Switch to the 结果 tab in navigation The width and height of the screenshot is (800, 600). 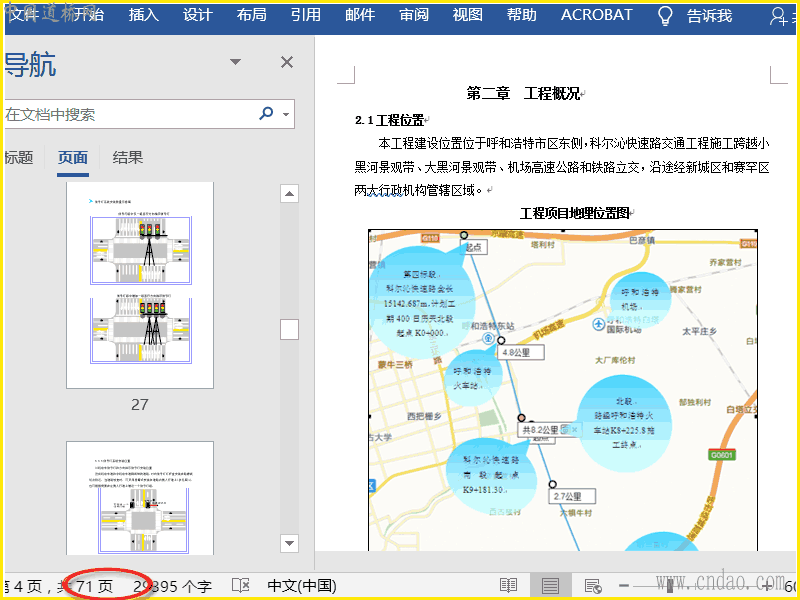(128, 157)
